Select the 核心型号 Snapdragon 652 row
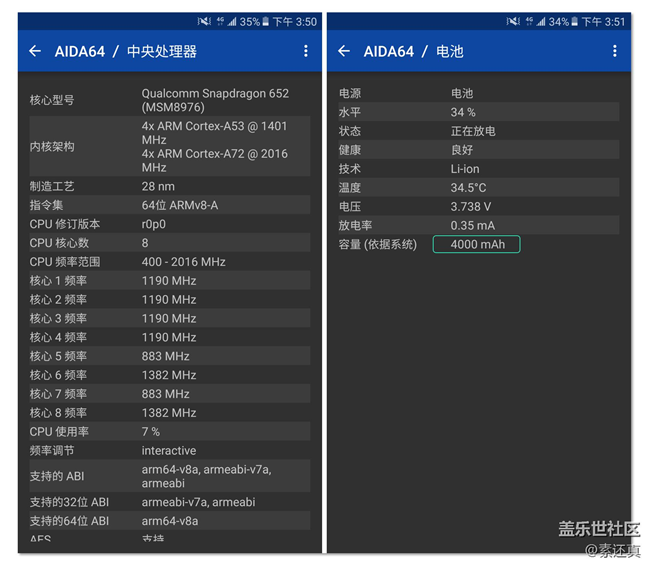 coord(170,100)
